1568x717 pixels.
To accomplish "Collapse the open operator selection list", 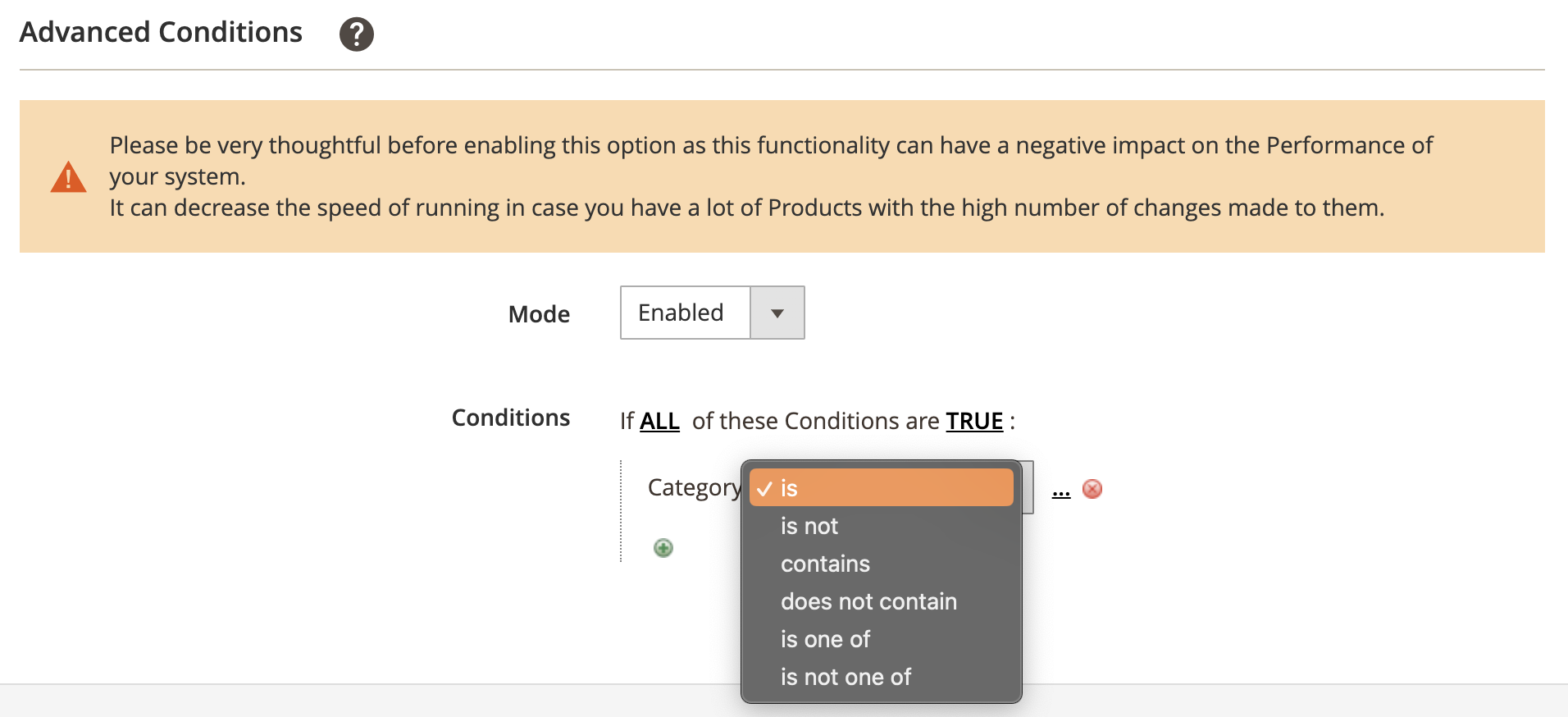I will 1023,487.
